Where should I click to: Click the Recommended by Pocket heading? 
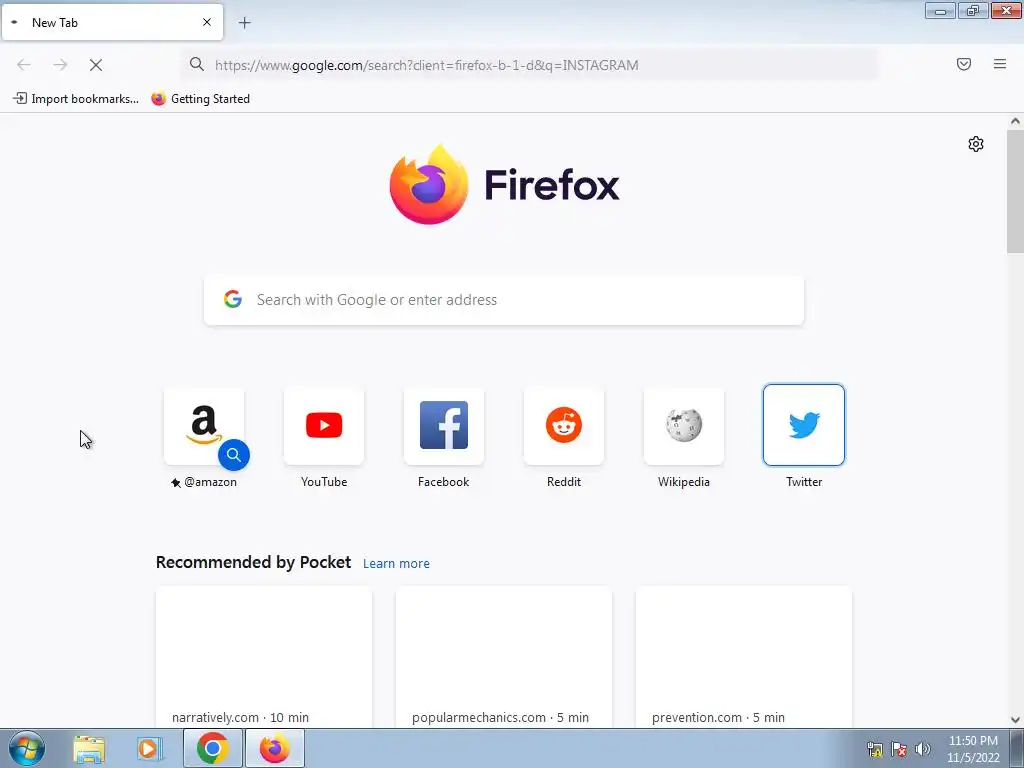click(x=253, y=562)
